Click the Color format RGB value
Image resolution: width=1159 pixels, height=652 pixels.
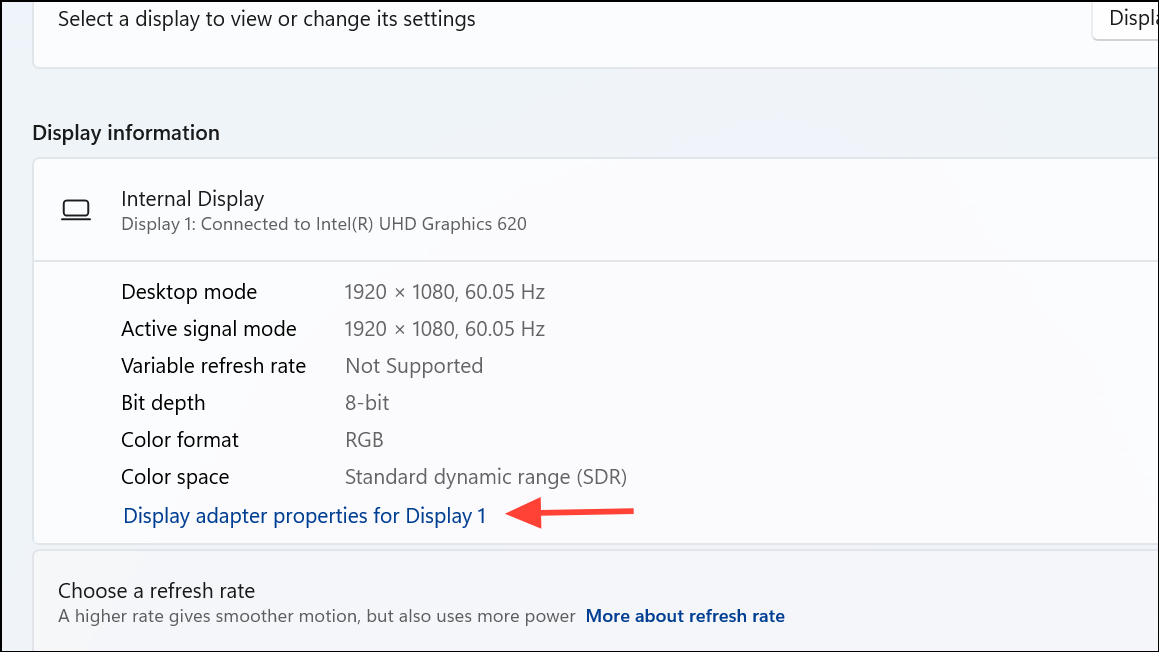point(364,439)
